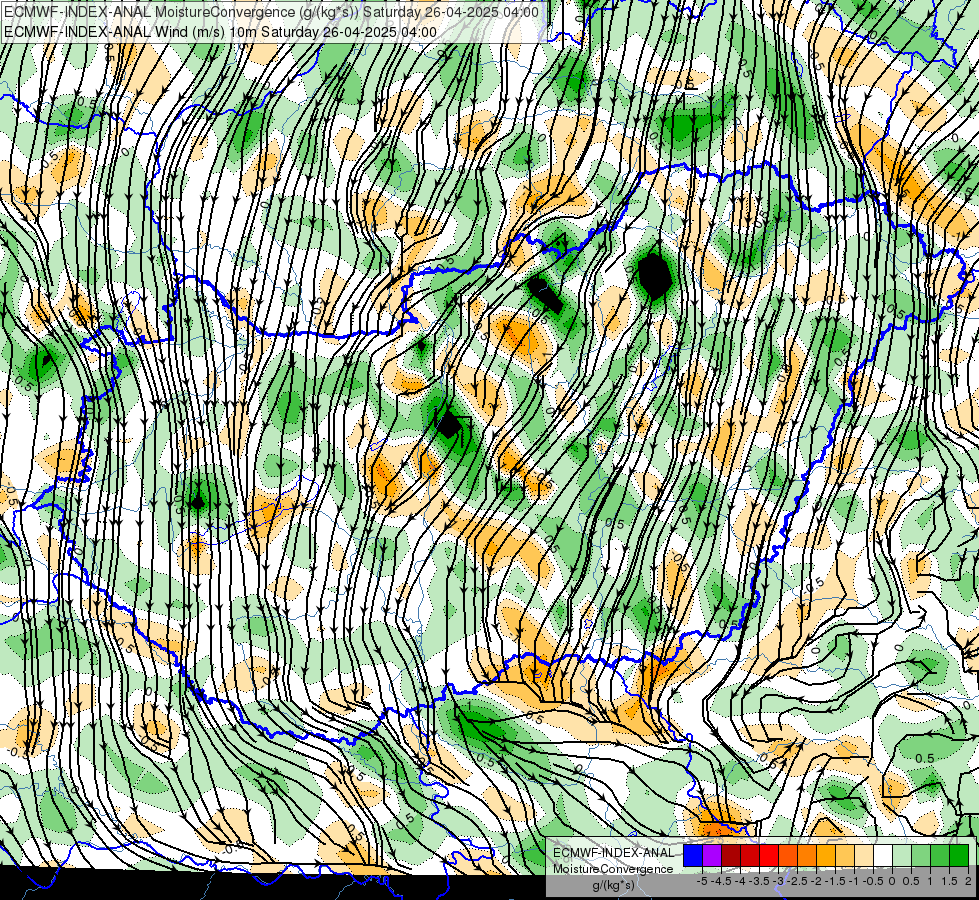Click the light green swatch between 0.5 and 1
The width and height of the screenshot is (979, 900).
(921, 855)
